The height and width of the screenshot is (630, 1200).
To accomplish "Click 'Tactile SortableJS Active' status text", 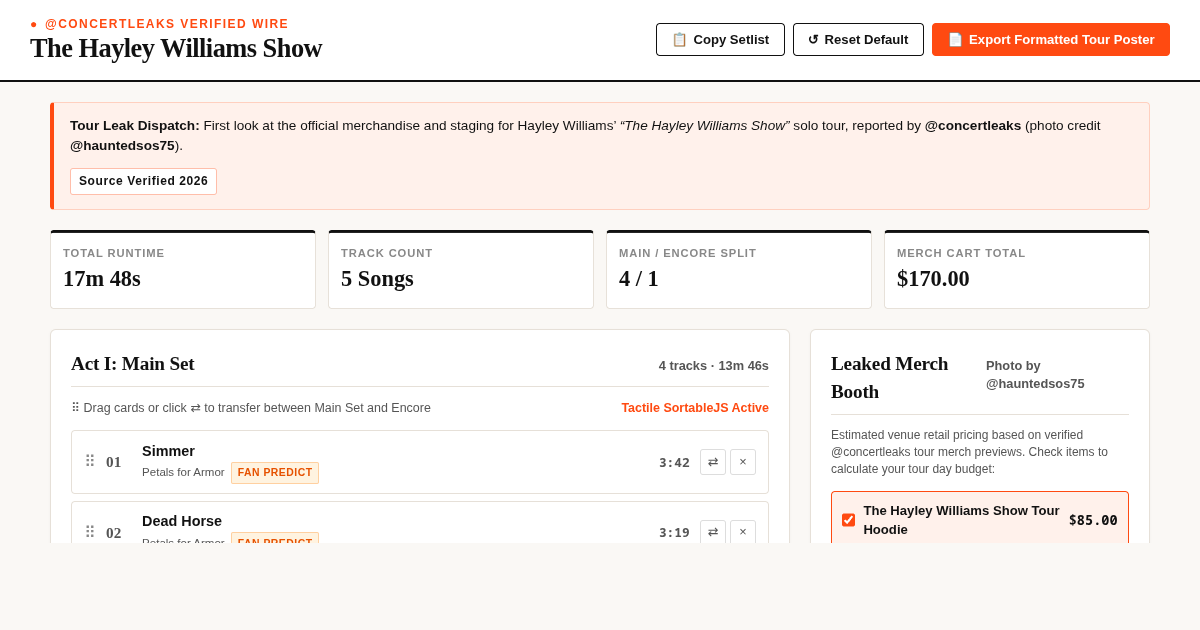I will pyautogui.click(x=695, y=408).
